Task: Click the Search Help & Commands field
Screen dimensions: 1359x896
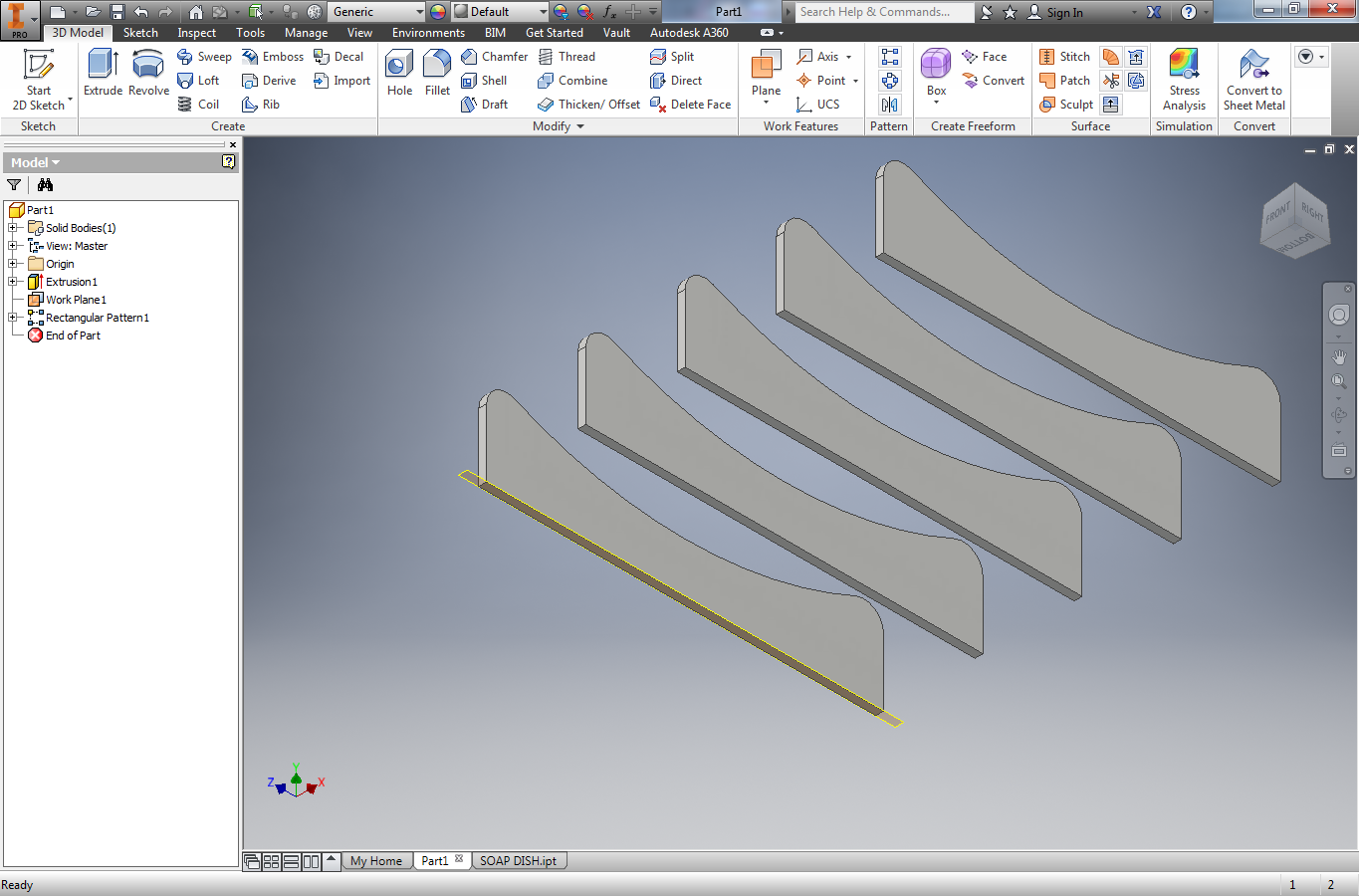Action: 884,12
